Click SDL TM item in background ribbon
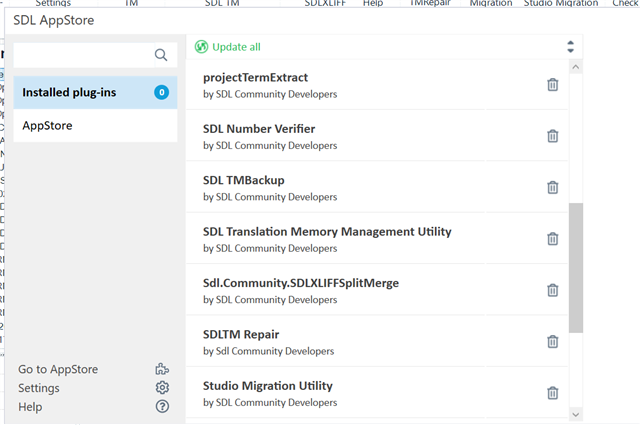The height and width of the screenshot is (425, 640). [222, 3]
